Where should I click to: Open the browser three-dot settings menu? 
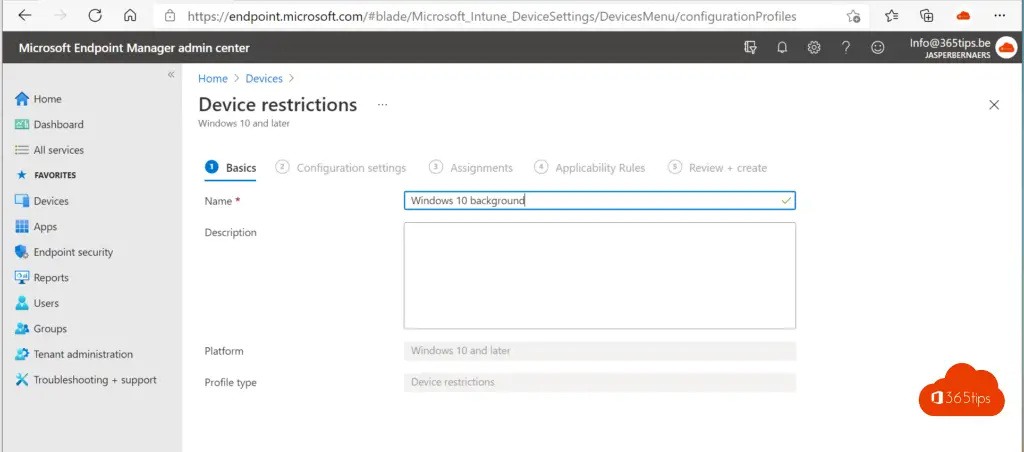pyautogui.click(x=999, y=16)
